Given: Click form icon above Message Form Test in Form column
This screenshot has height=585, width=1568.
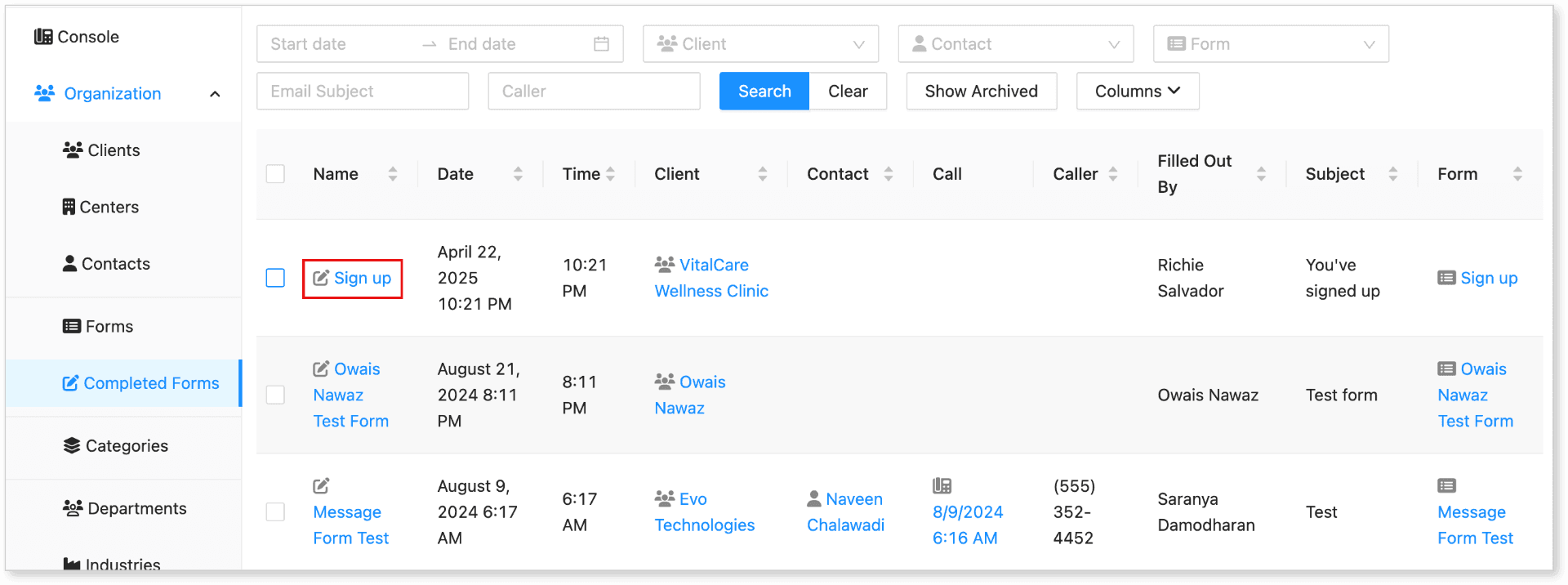Looking at the screenshot, I should point(1446,486).
